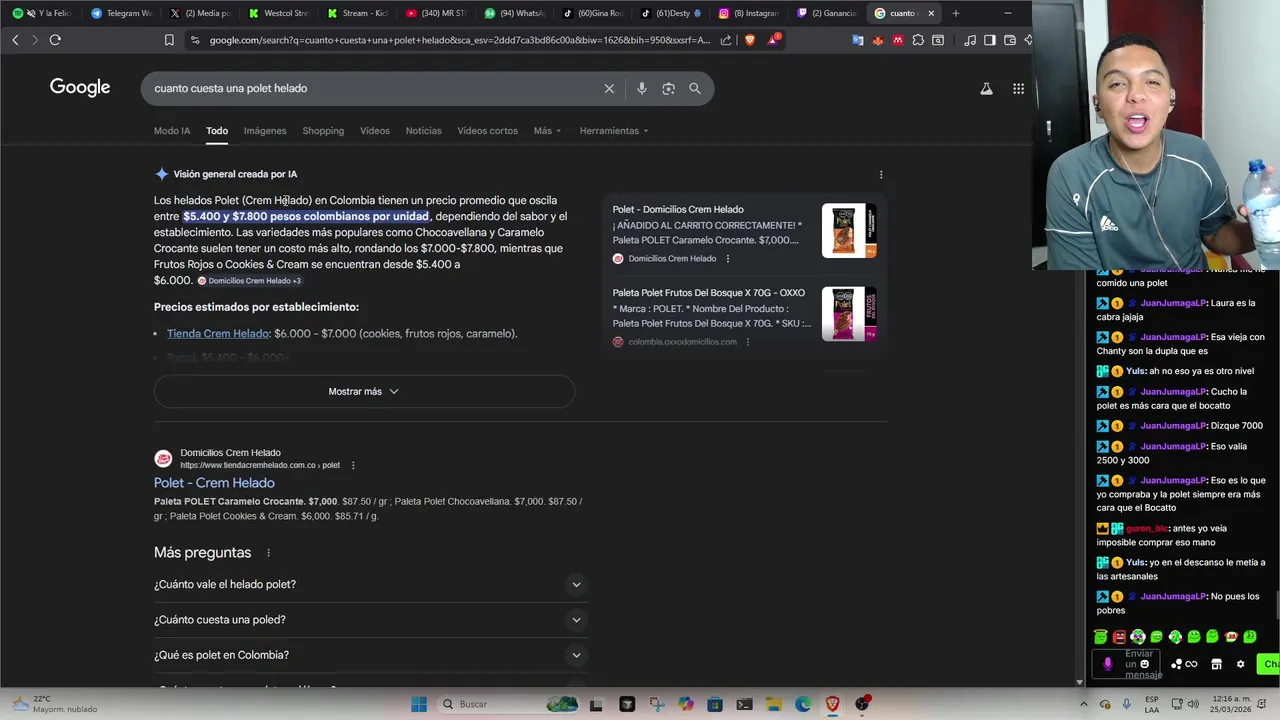Open Polet - Crem Helado result link
1280x720 pixels.
(214, 483)
